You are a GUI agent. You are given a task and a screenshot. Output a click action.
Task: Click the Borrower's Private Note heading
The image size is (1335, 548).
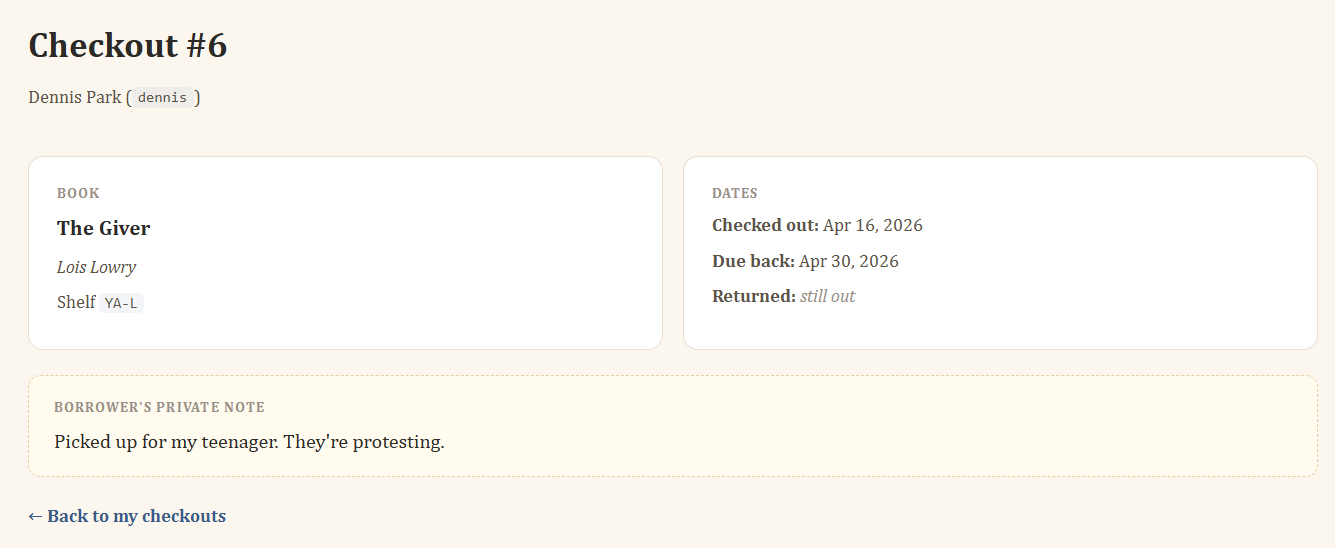[159, 407]
